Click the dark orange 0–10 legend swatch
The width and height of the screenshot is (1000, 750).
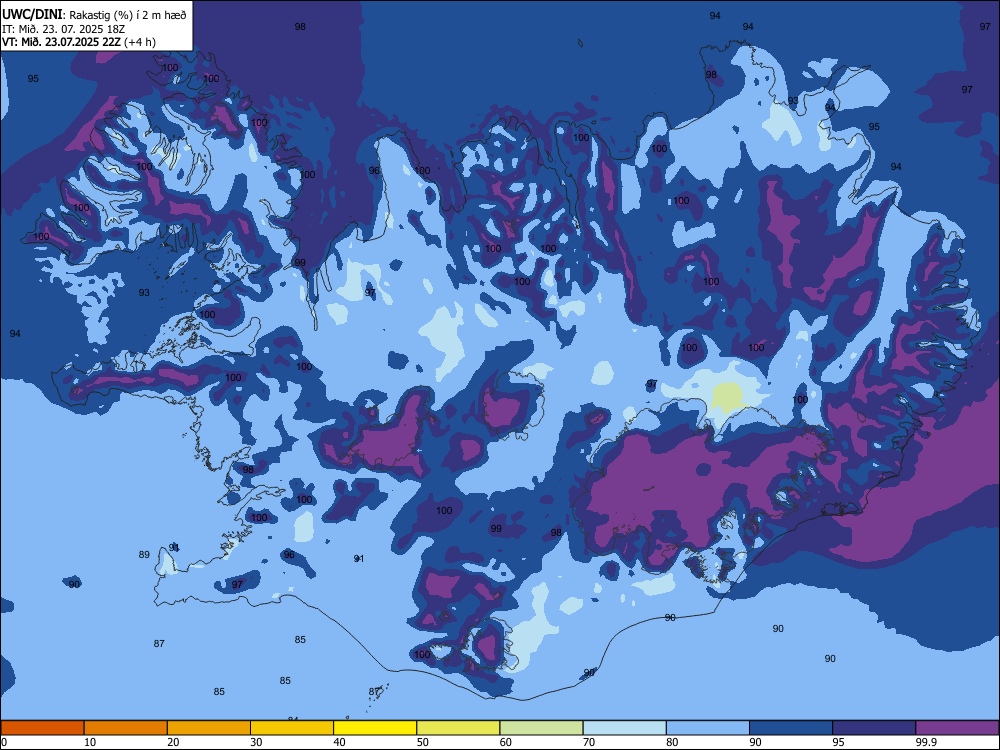[x=42, y=728]
